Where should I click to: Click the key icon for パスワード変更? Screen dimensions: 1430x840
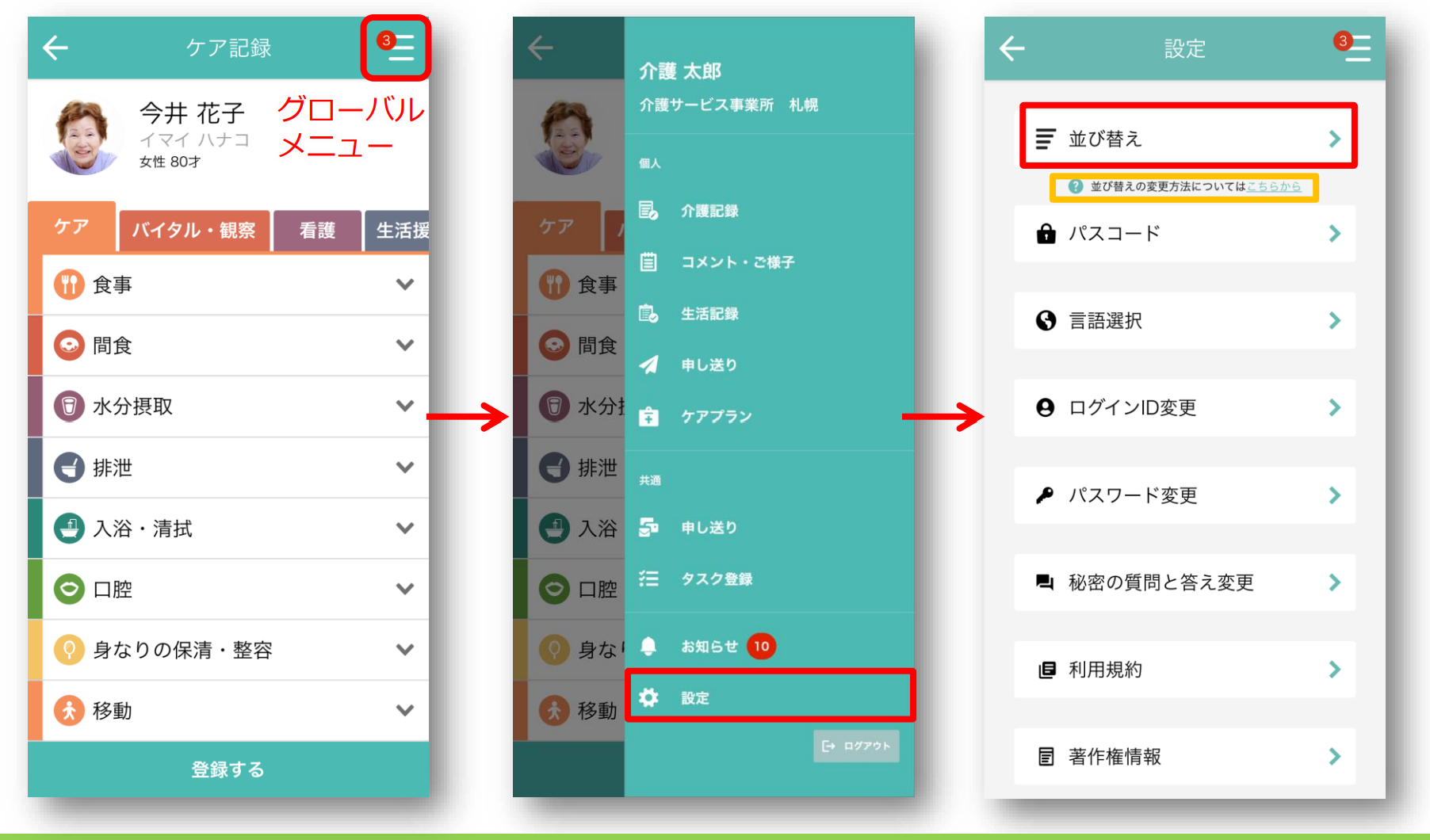[1046, 495]
